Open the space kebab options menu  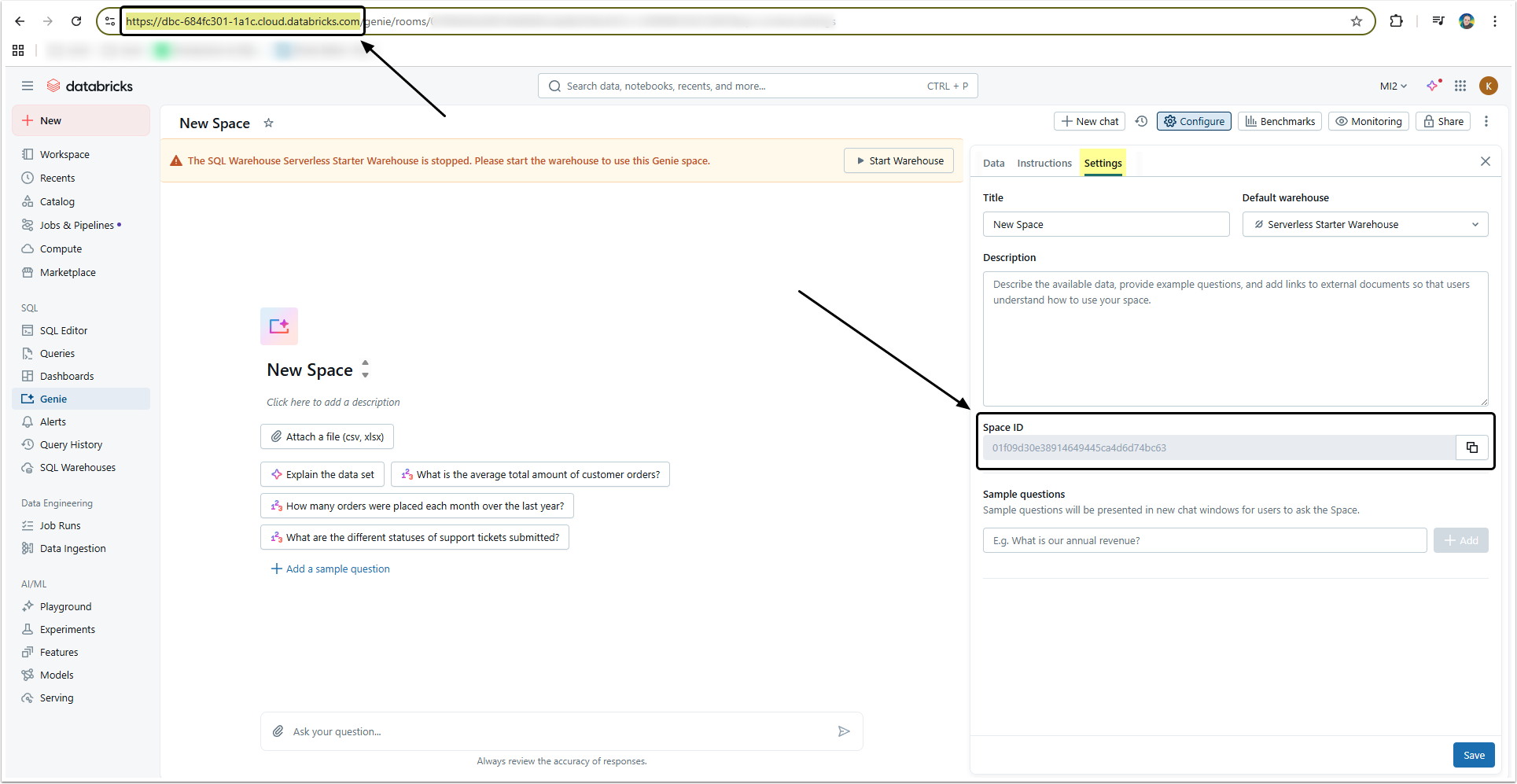click(1486, 121)
